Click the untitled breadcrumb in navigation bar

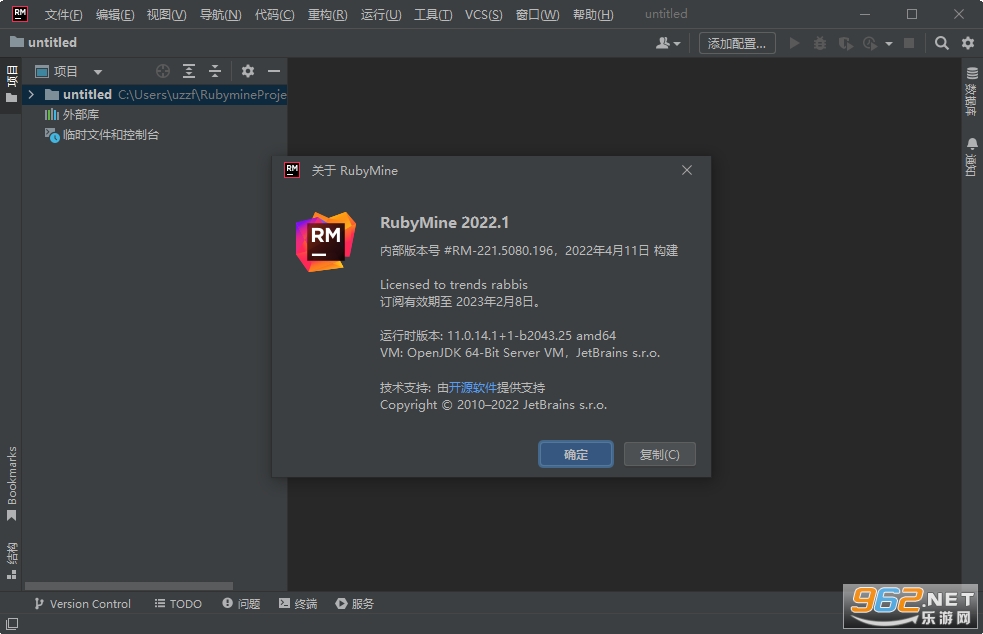[x=44, y=42]
